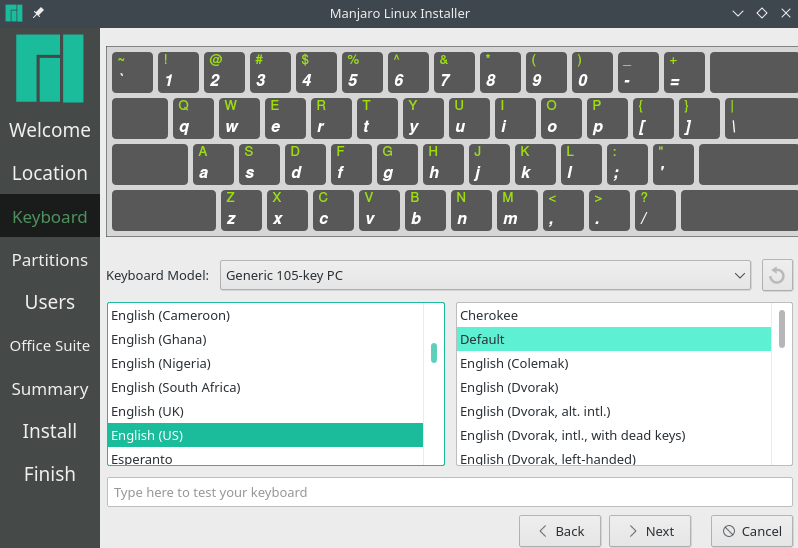Click the number 0 key on preview

point(592,72)
